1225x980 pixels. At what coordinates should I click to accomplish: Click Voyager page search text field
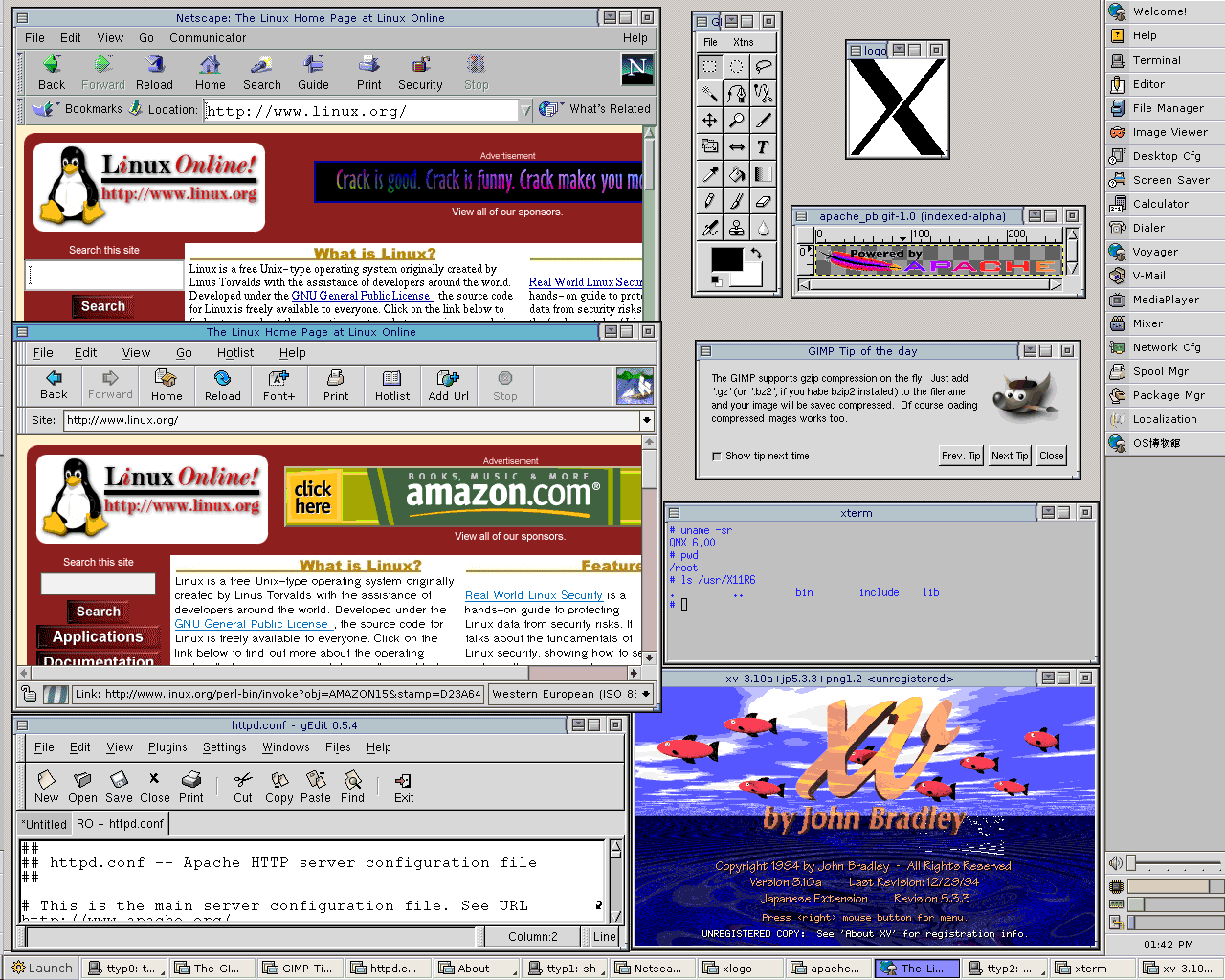[98, 584]
